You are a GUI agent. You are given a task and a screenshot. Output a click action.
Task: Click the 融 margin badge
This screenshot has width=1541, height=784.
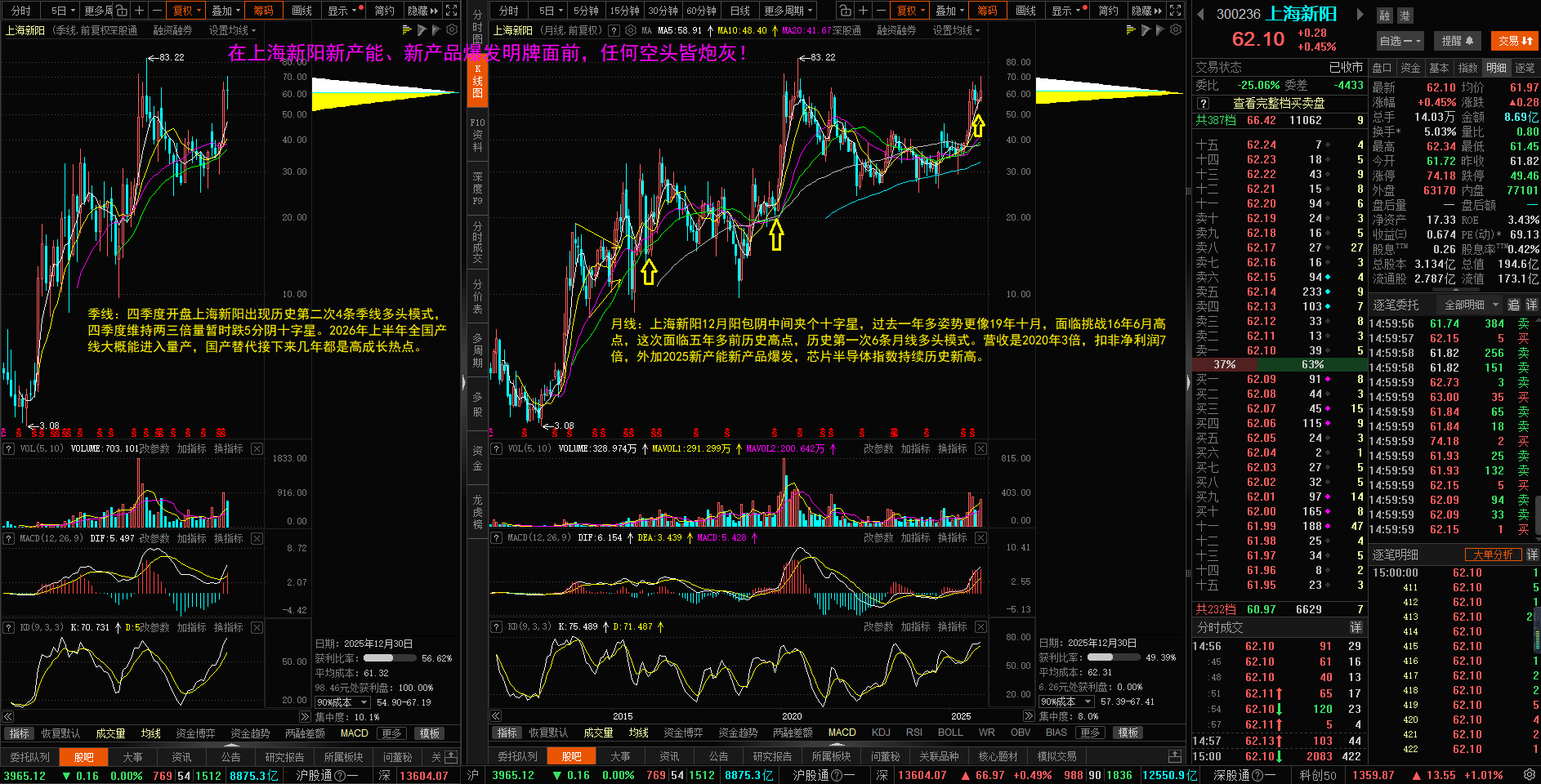pos(1384,16)
